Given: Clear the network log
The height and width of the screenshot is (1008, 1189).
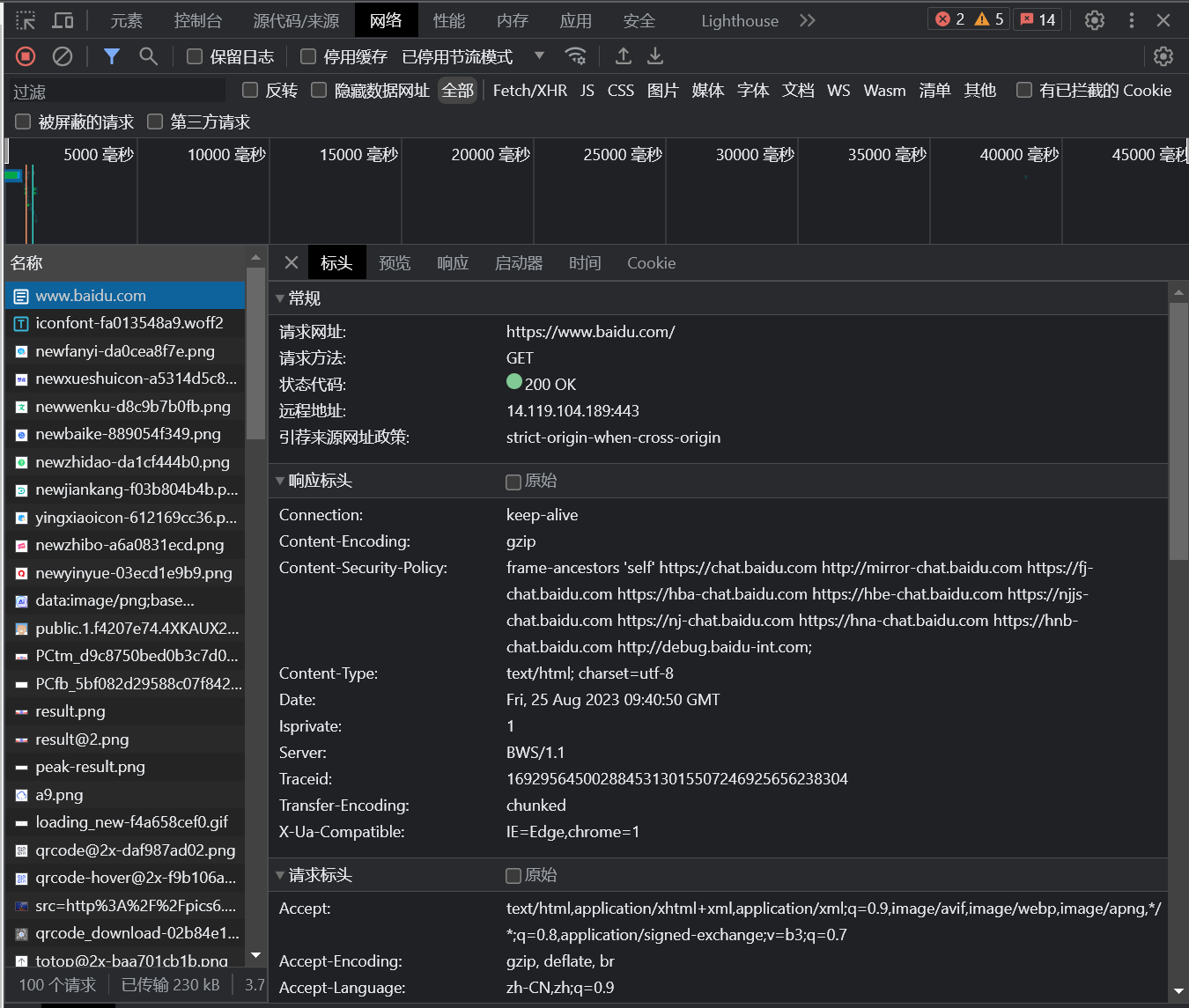Looking at the screenshot, I should [x=63, y=56].
